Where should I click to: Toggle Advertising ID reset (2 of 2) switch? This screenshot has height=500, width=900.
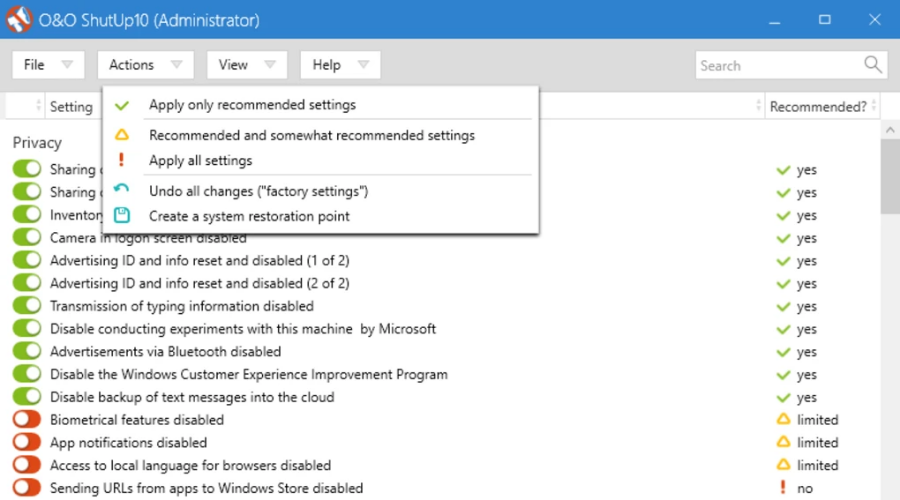tap(27, 282)
